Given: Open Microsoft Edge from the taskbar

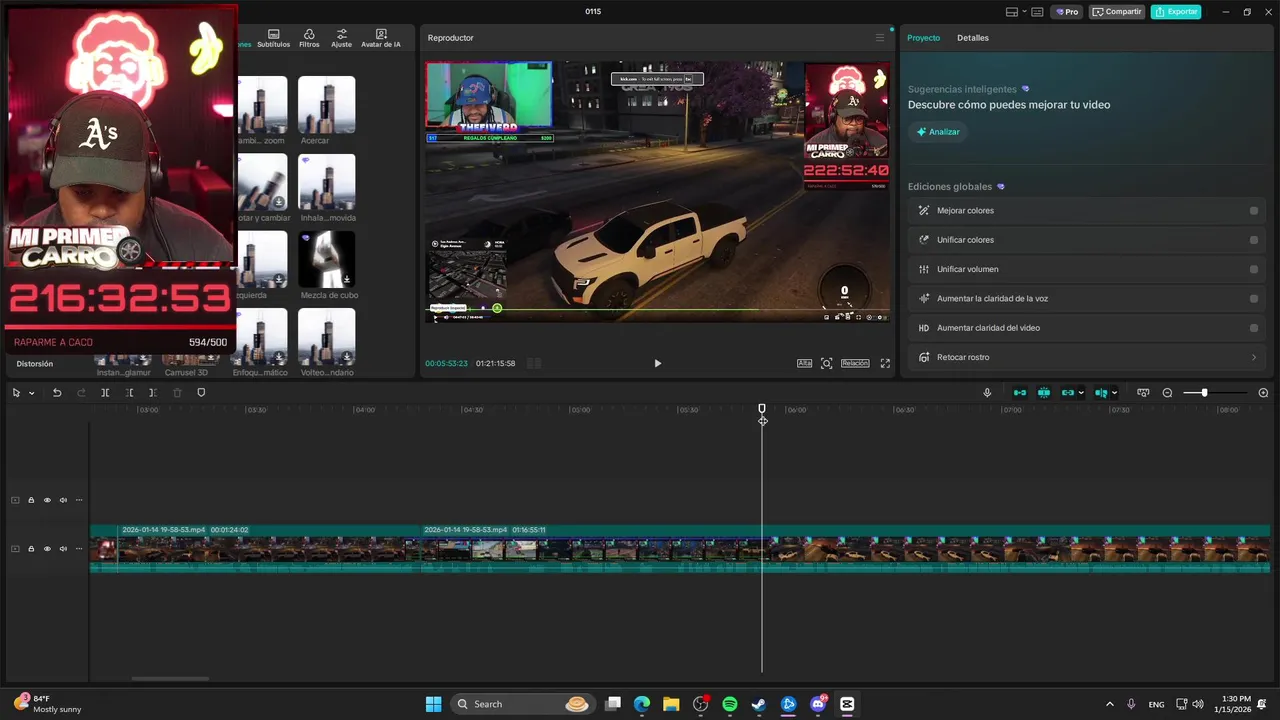Looking at the screenshot, I should (642, 704).
